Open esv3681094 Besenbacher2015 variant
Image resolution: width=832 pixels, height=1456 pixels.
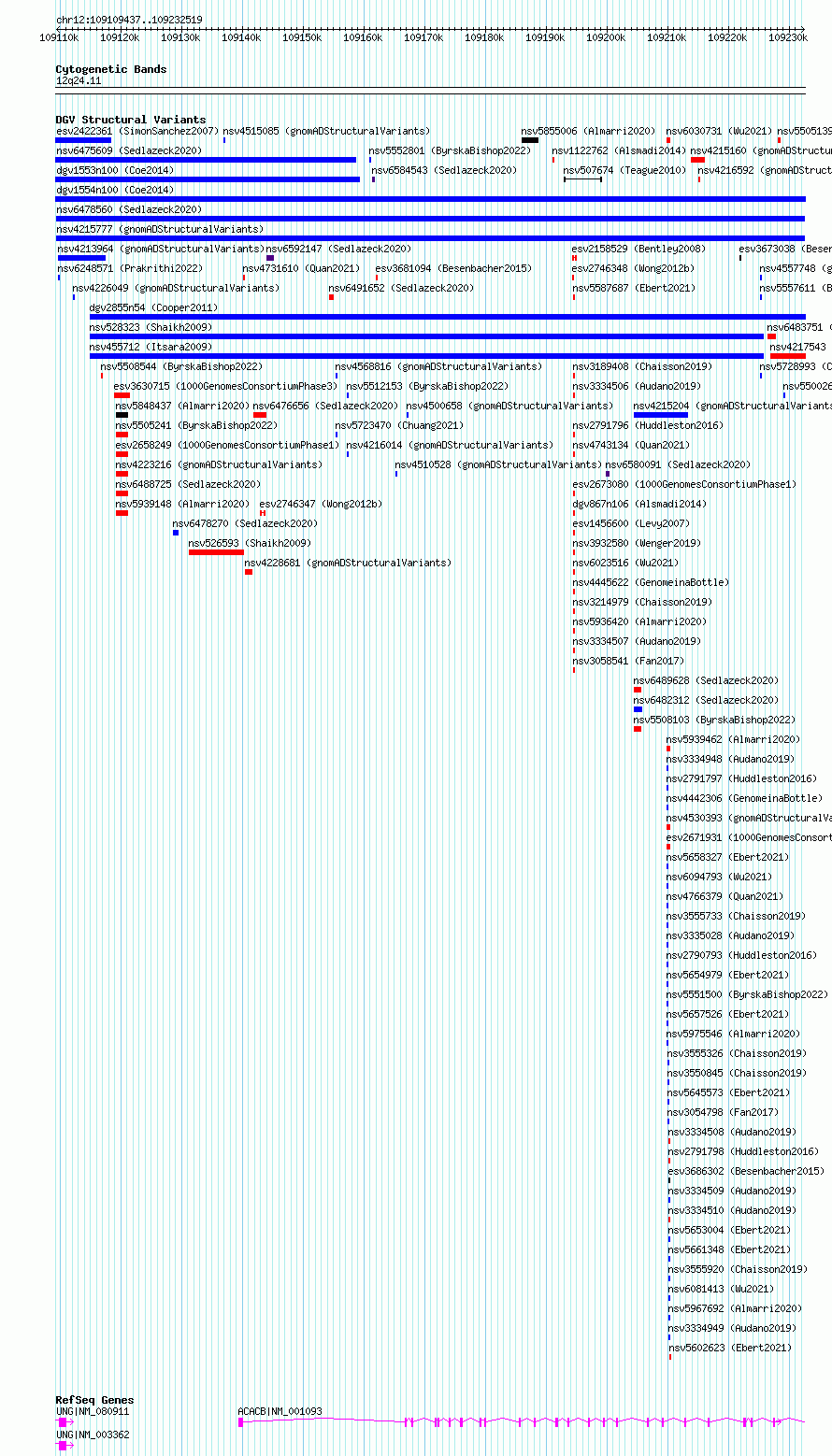point(453,268)
